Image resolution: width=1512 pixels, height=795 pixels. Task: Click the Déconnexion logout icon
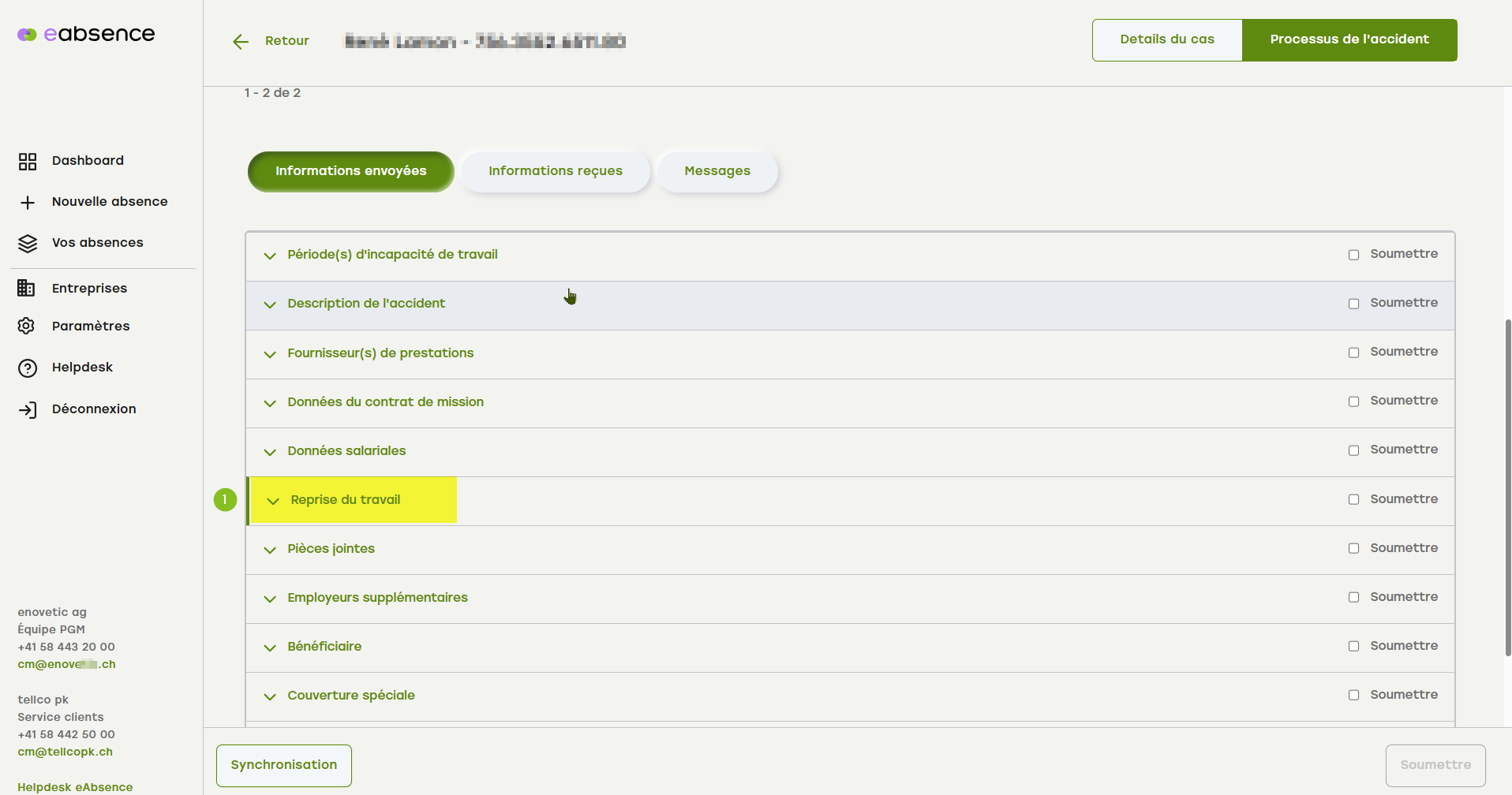(x=28, y=410)
